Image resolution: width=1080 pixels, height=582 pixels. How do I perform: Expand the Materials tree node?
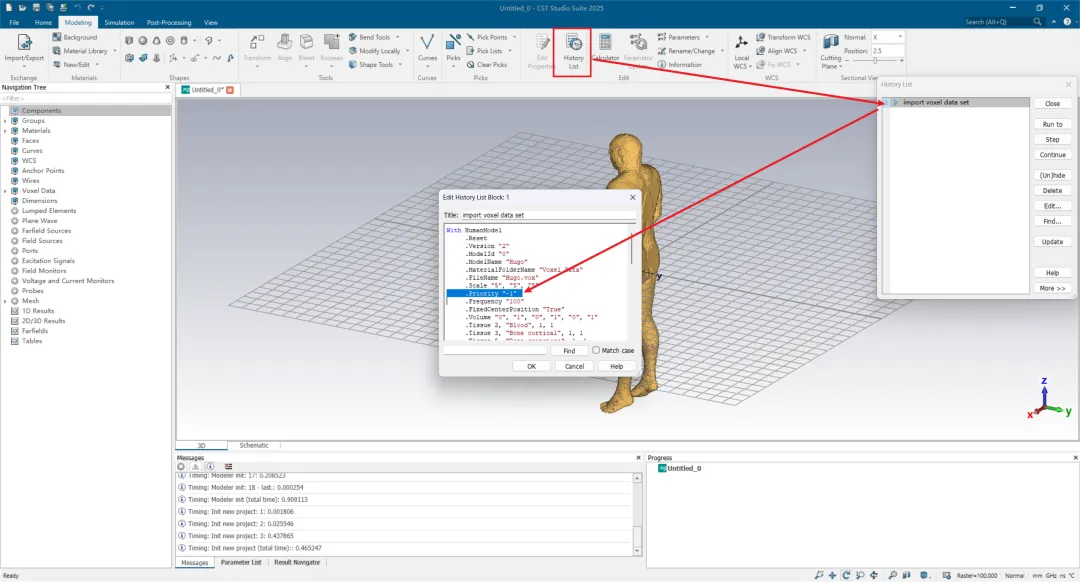[6, 131]
